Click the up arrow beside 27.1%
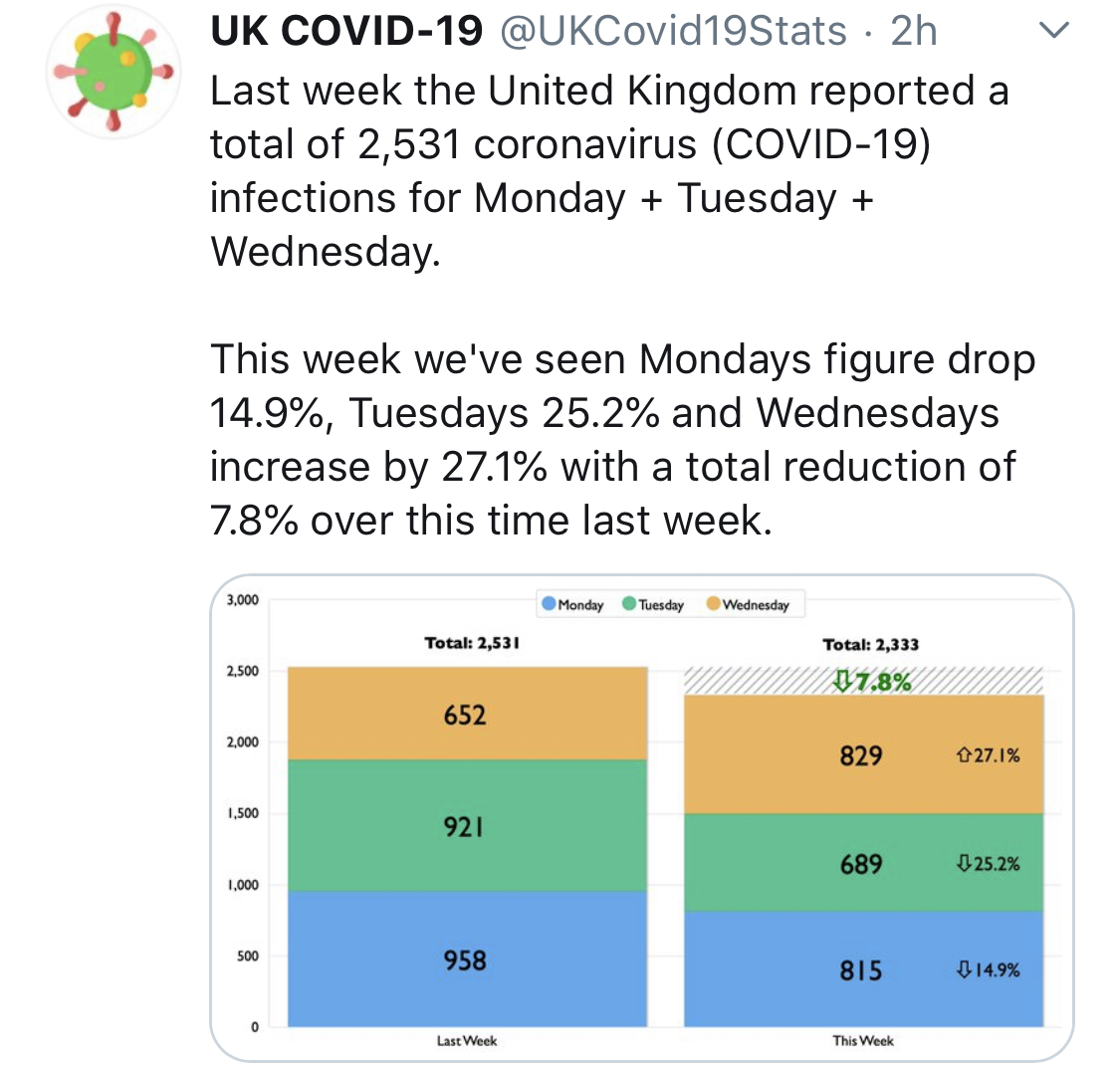The width and height of the screenshot is (1120, 1065). 963,756
